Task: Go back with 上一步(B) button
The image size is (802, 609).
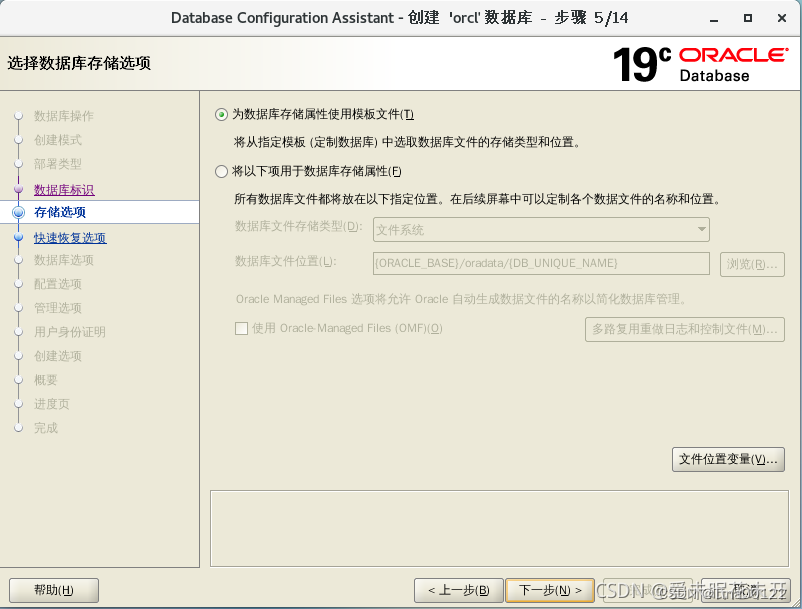Action: pos(459,590)
